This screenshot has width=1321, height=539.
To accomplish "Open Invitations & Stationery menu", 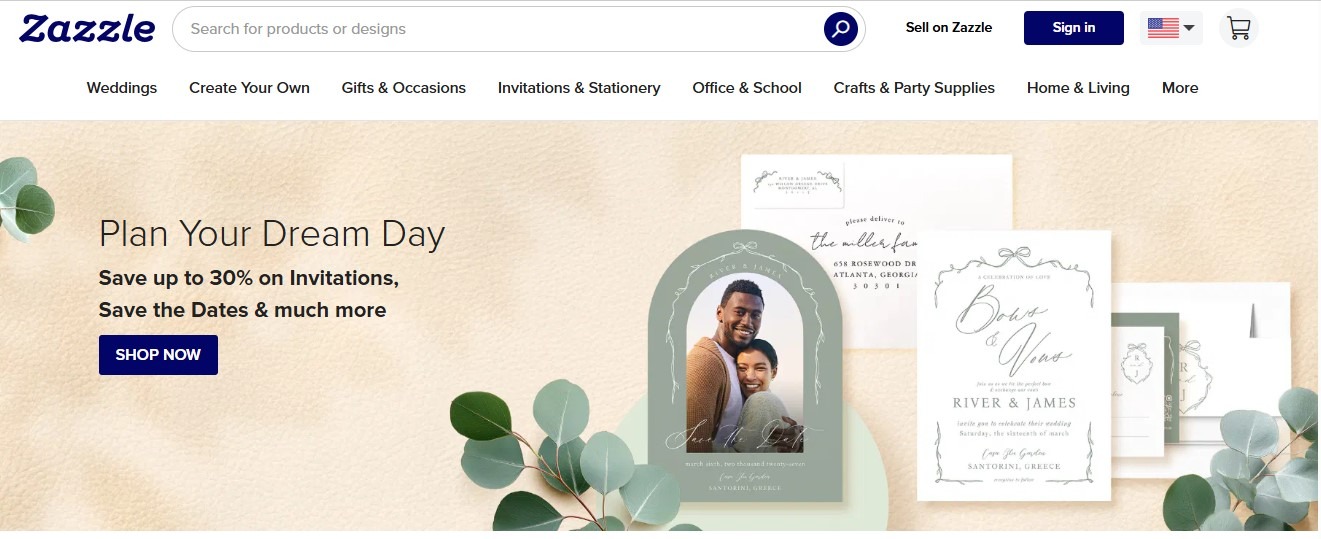I will tap(579, 88).
